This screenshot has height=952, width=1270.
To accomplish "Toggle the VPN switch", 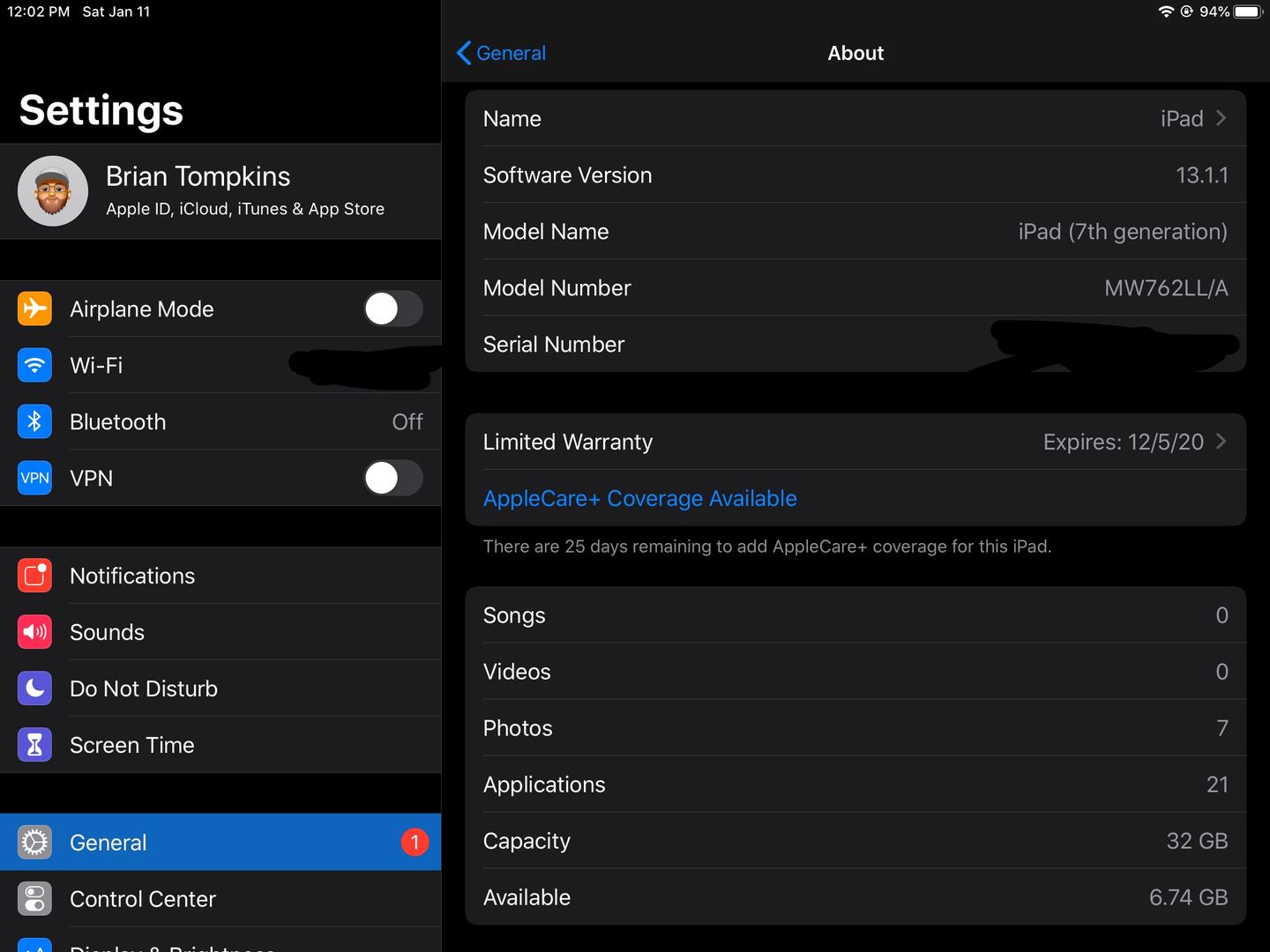I will coord(393,478).
